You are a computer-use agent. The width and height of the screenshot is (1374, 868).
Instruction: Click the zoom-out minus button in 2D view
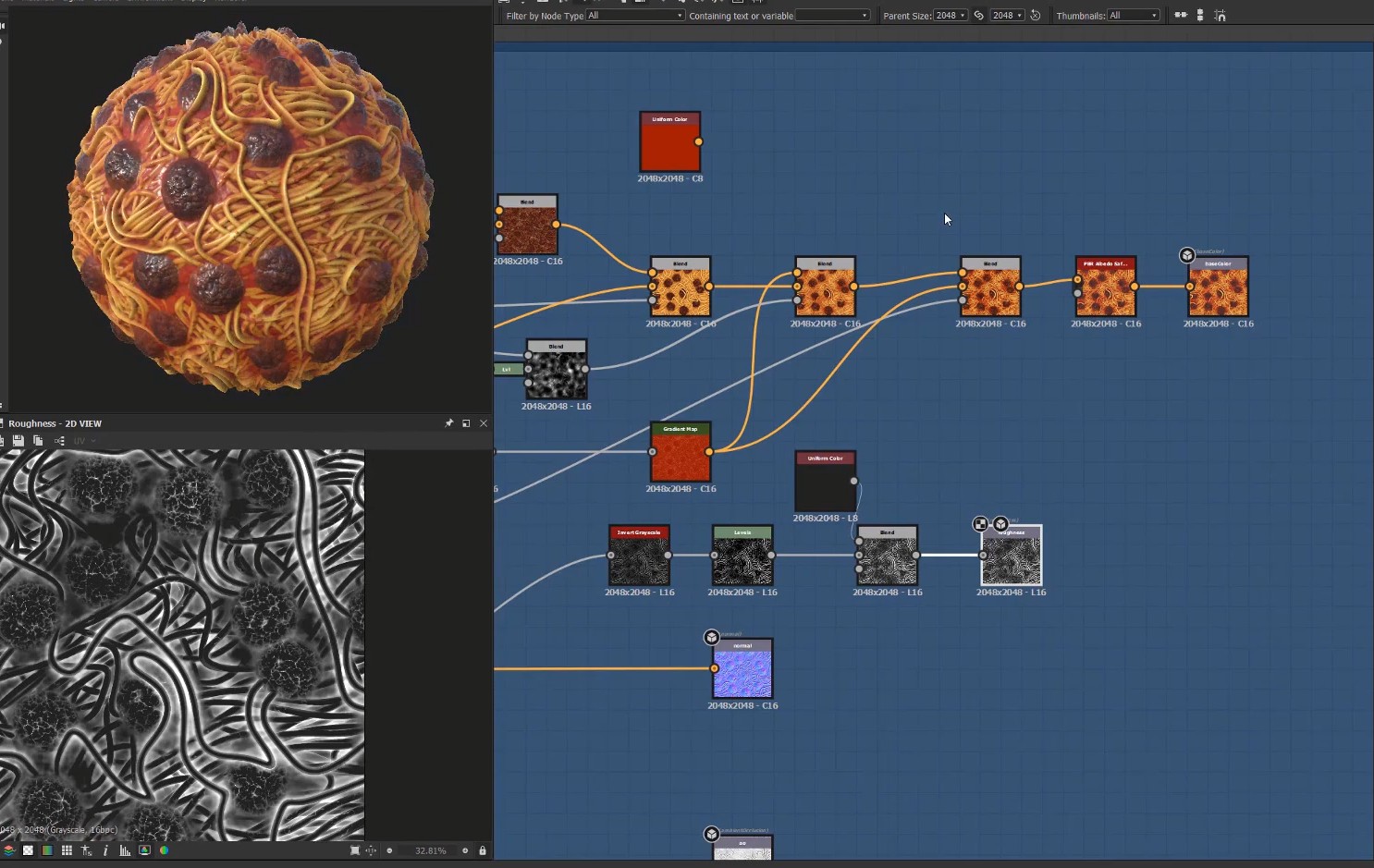coord(389,850)
